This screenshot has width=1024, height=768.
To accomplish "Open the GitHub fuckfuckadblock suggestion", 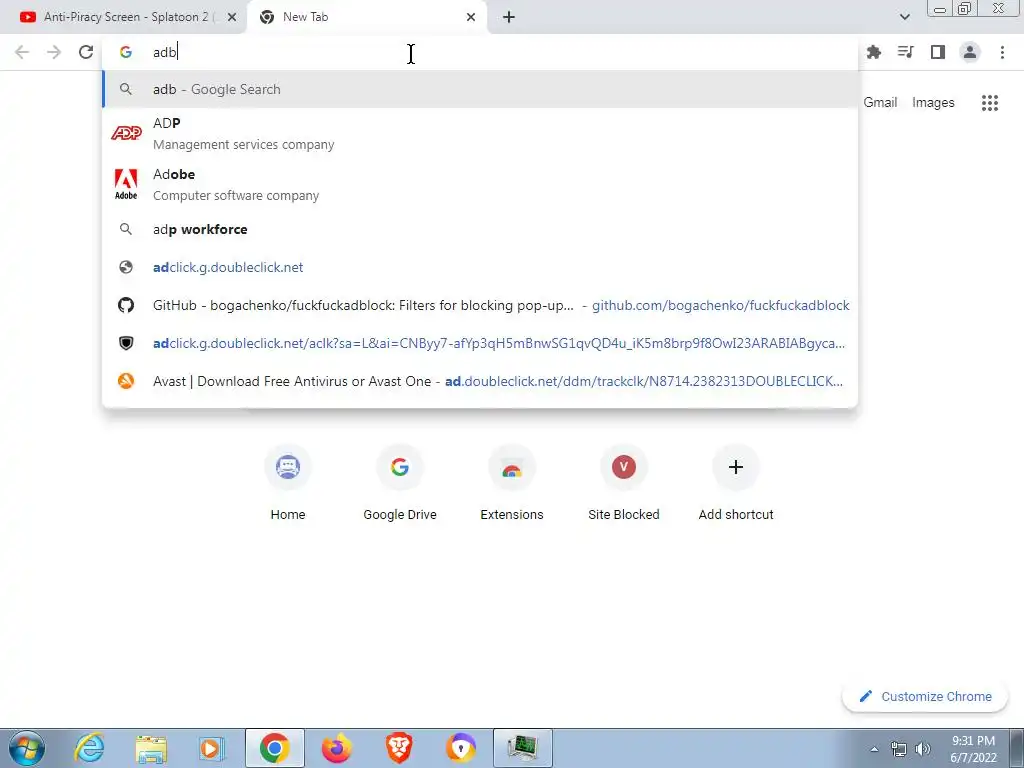I will (x=480, y=305).
